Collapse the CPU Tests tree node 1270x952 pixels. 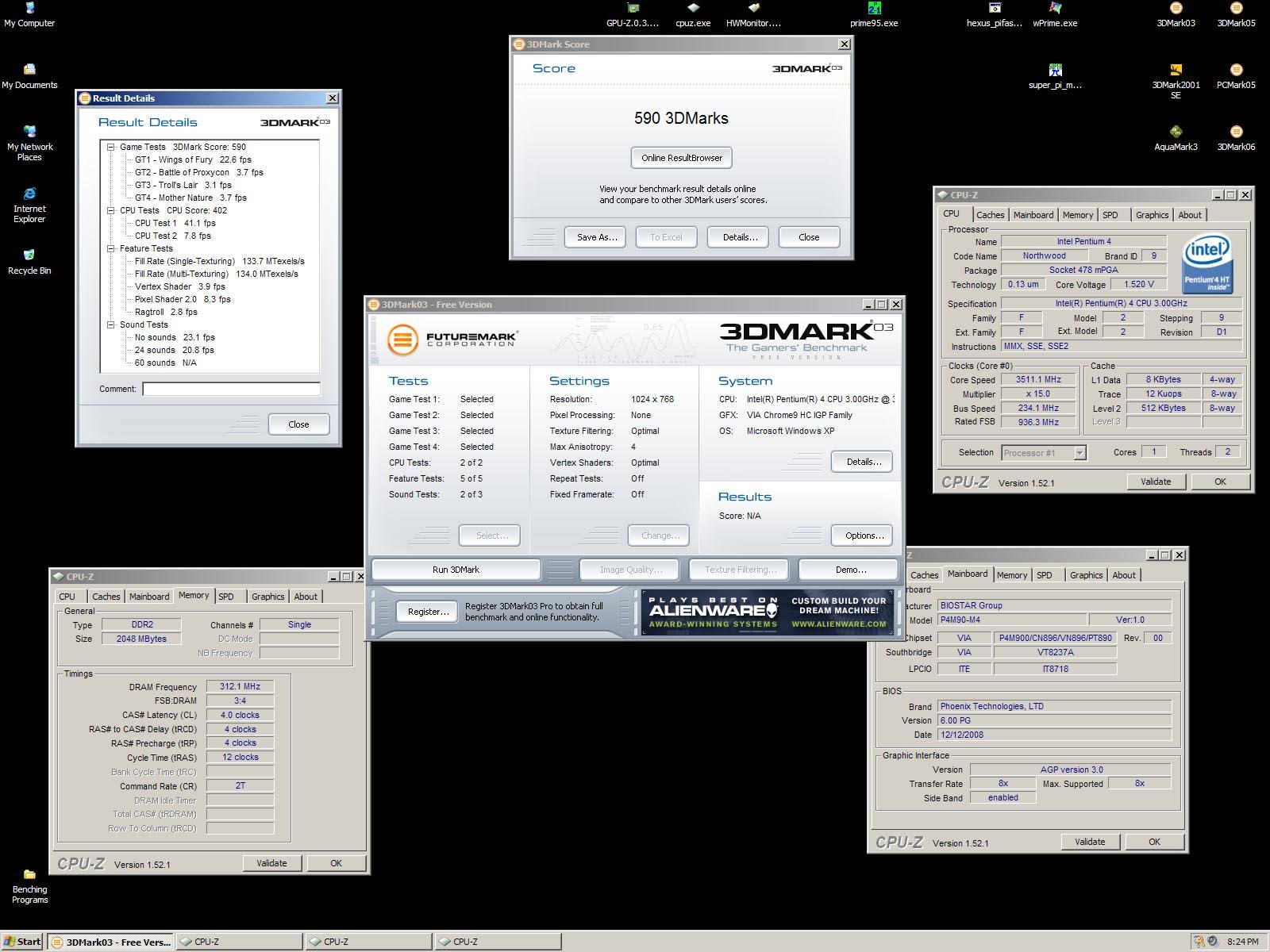click(x=111, y=210)
